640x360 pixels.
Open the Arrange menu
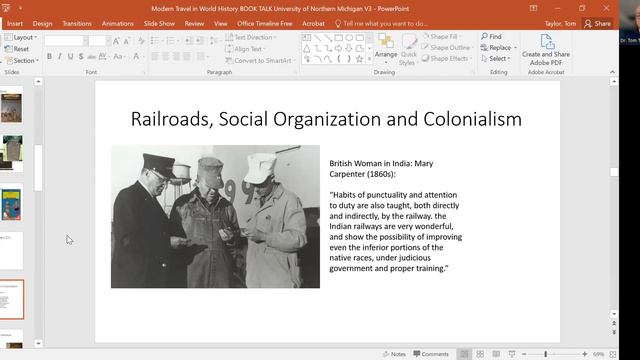click(386, 49)
